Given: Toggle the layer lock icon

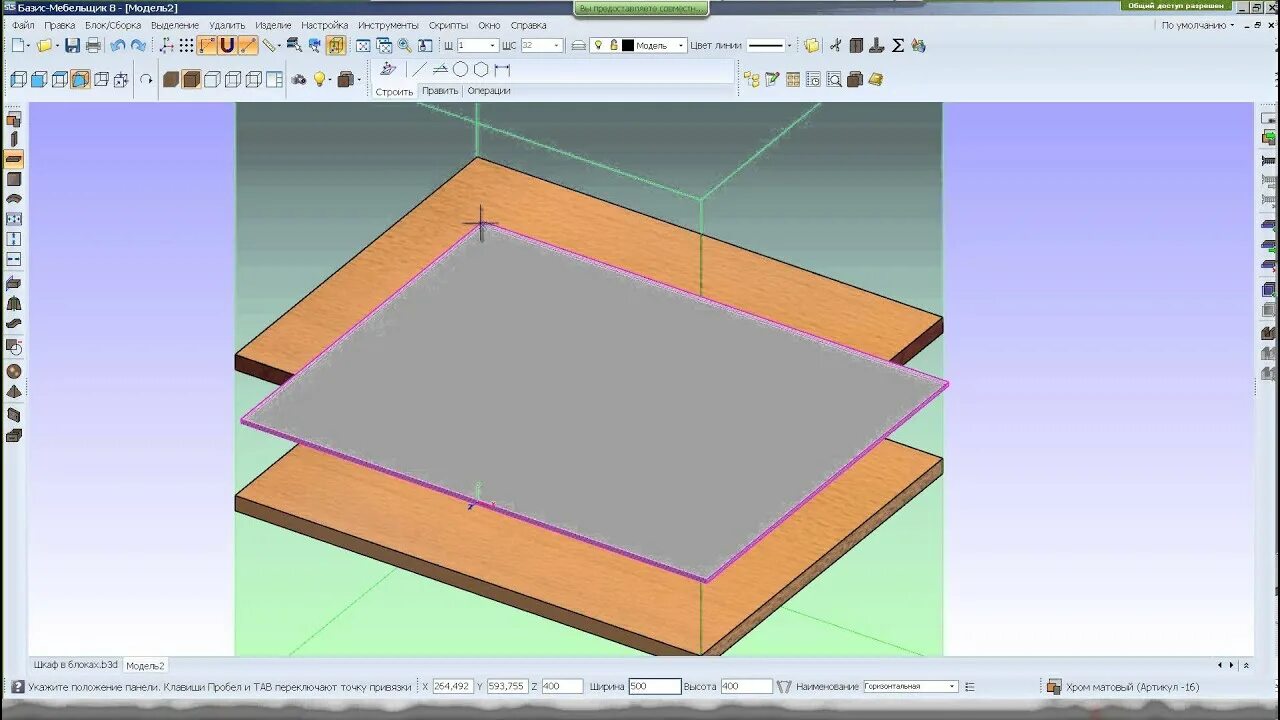Looking at the screenshot, I should click(x=613, y=45).
